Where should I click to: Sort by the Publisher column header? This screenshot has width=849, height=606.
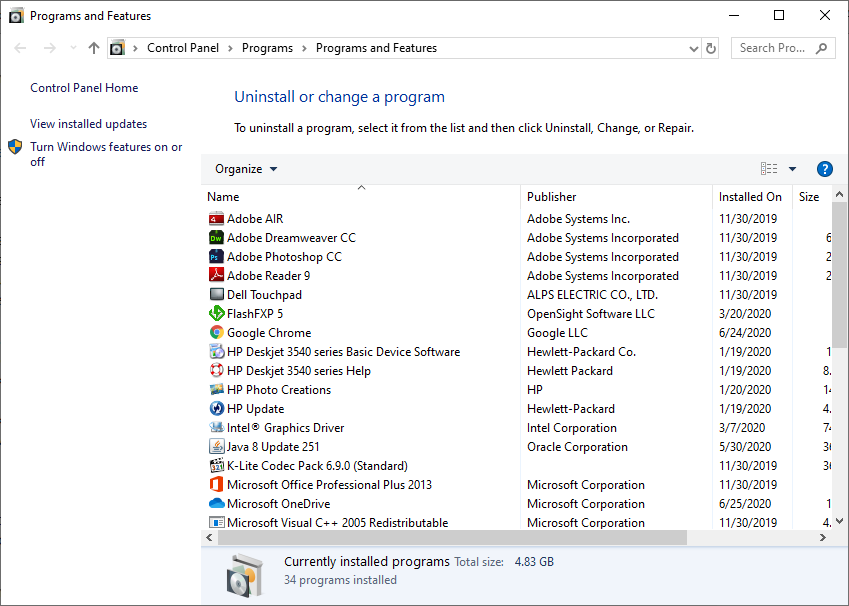[x=616, y=197]
